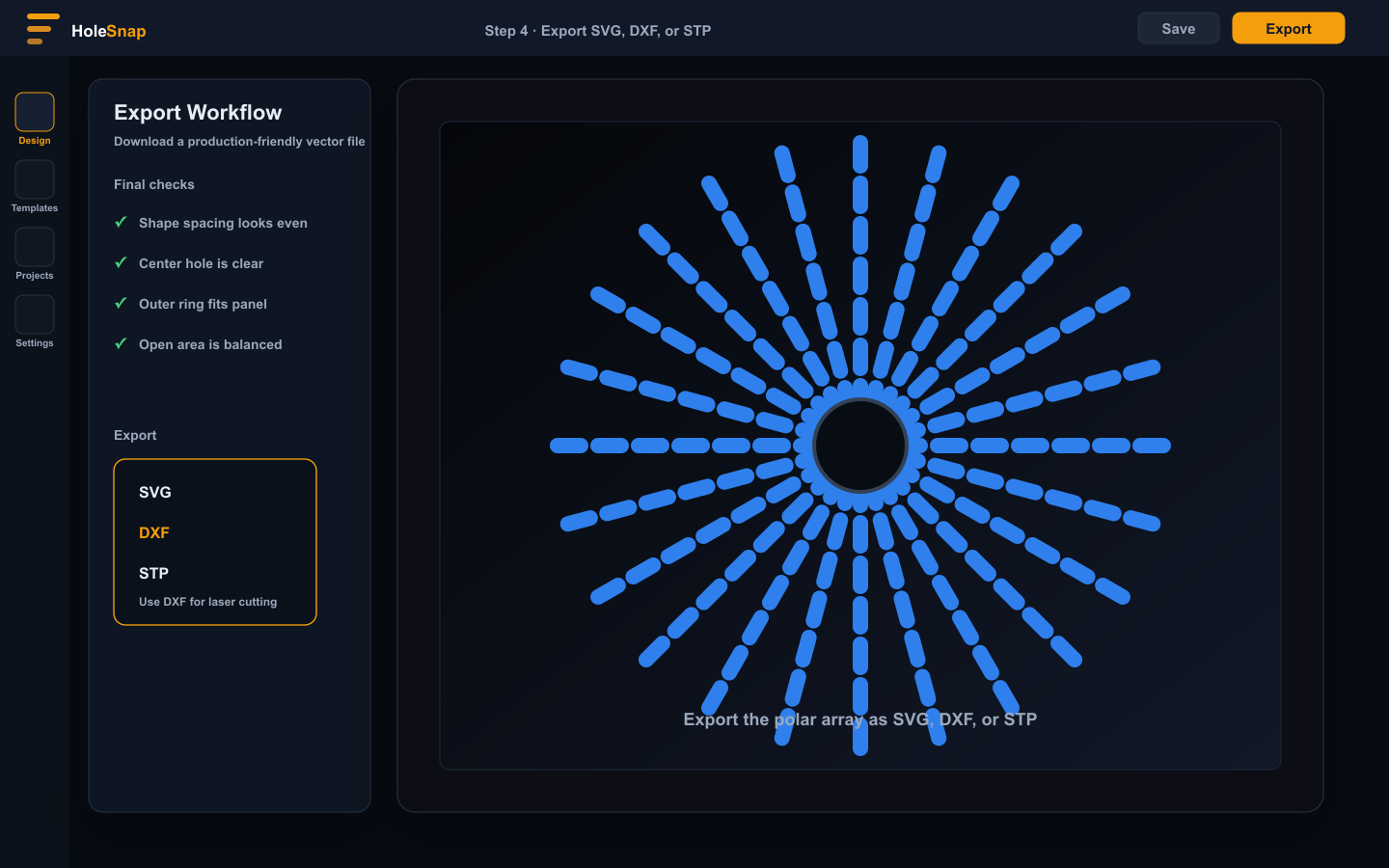Click the 'Center hole is clear' check
Image resolution: width=1389 pixels, height=868 pixels.
coord(189,263)
